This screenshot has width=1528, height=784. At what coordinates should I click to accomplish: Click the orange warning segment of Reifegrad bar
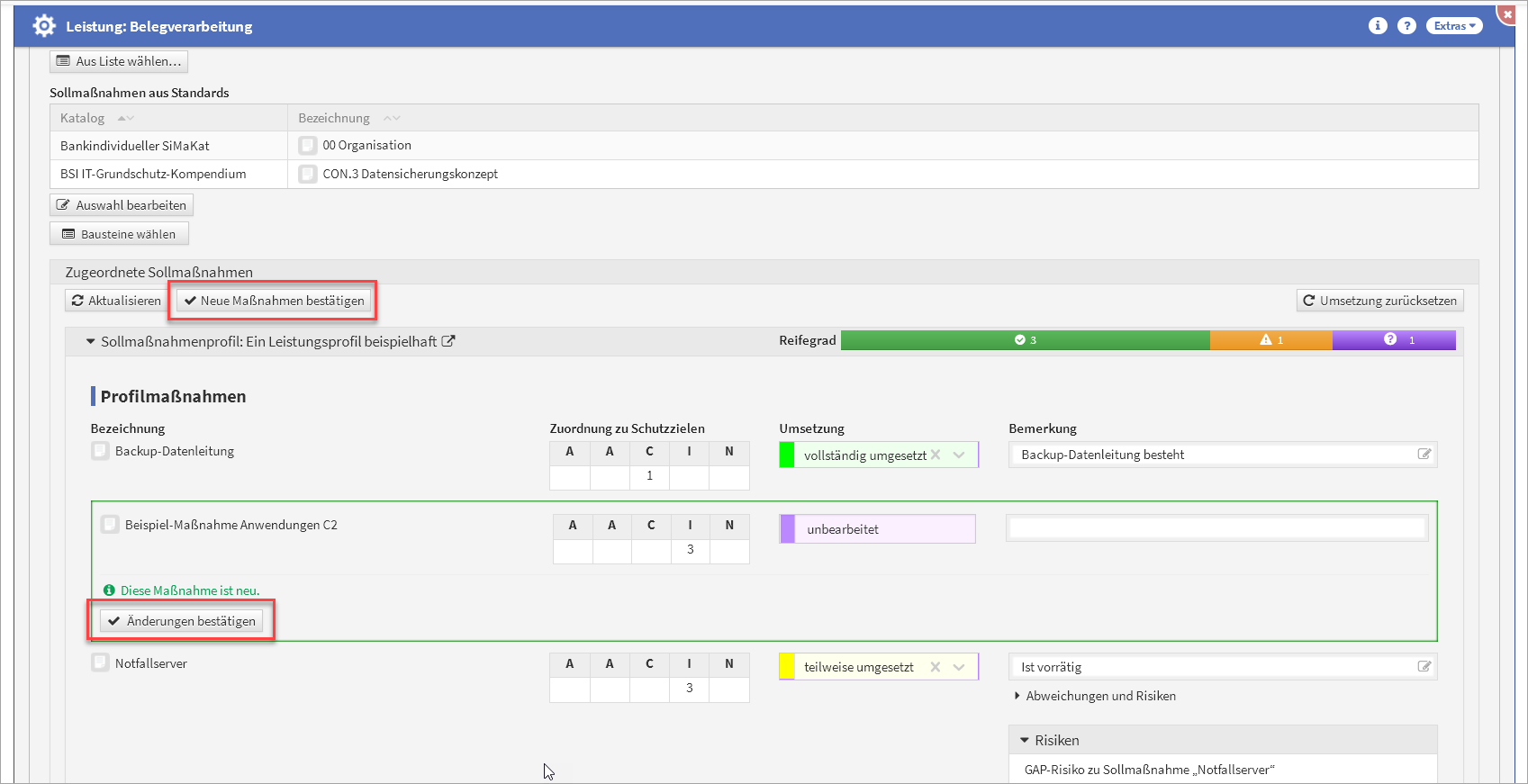1270,340
